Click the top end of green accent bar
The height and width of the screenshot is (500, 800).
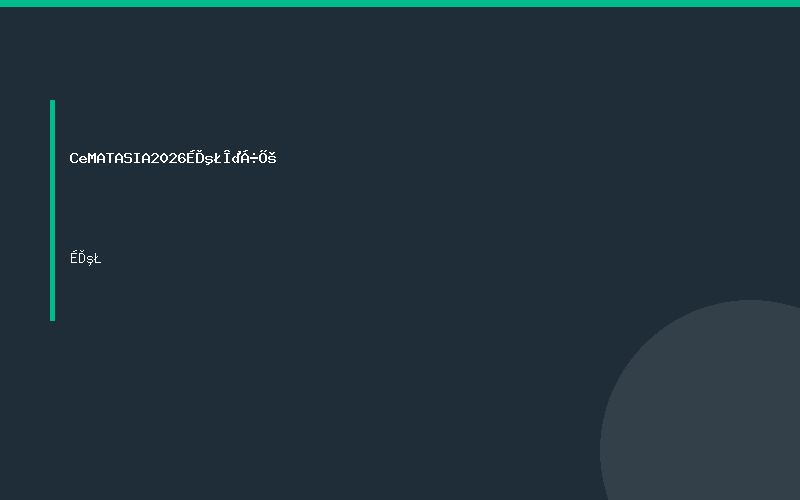pyautogui.click(x=53, y=102)
